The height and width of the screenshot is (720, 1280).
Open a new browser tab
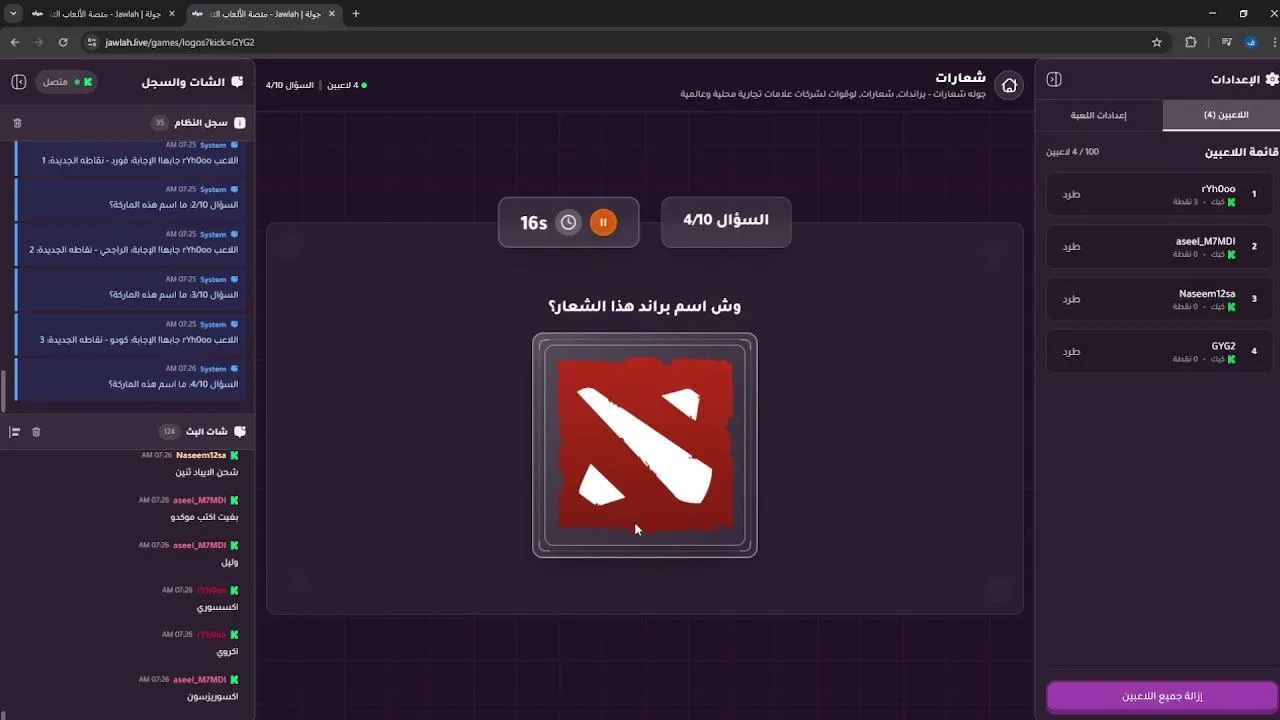click(356, 14)
